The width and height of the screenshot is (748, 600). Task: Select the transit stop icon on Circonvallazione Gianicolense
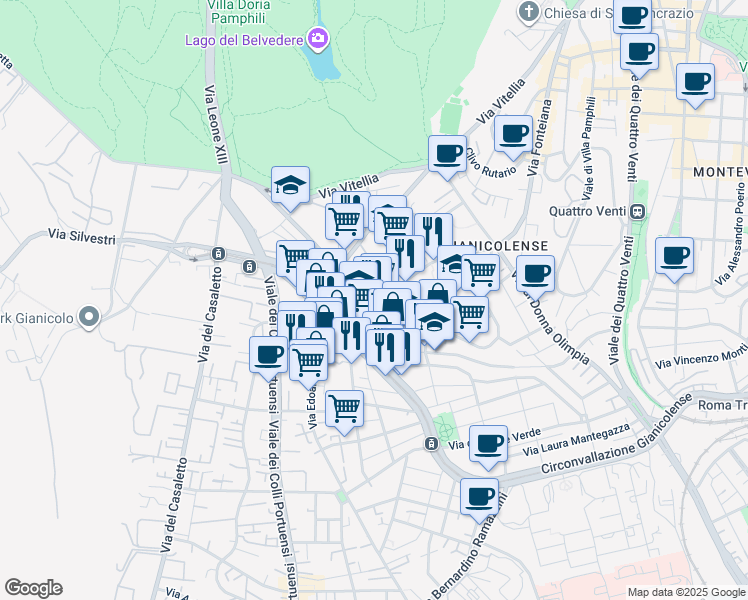tap(431, 443)
